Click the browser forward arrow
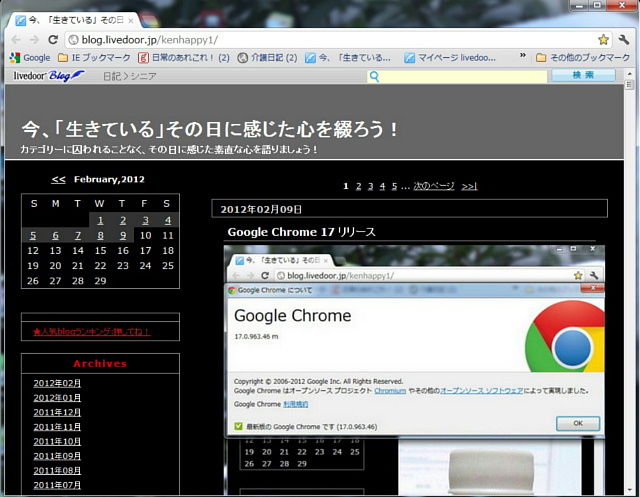 [x=34, y=40]
